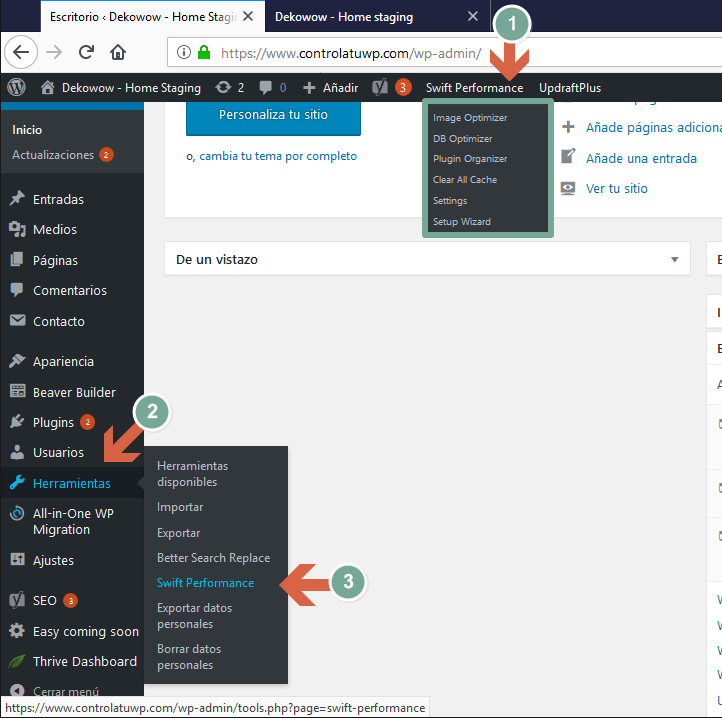Reload the page with the refresh icon
Screen dimensions: 722x718
coord(86,52)
